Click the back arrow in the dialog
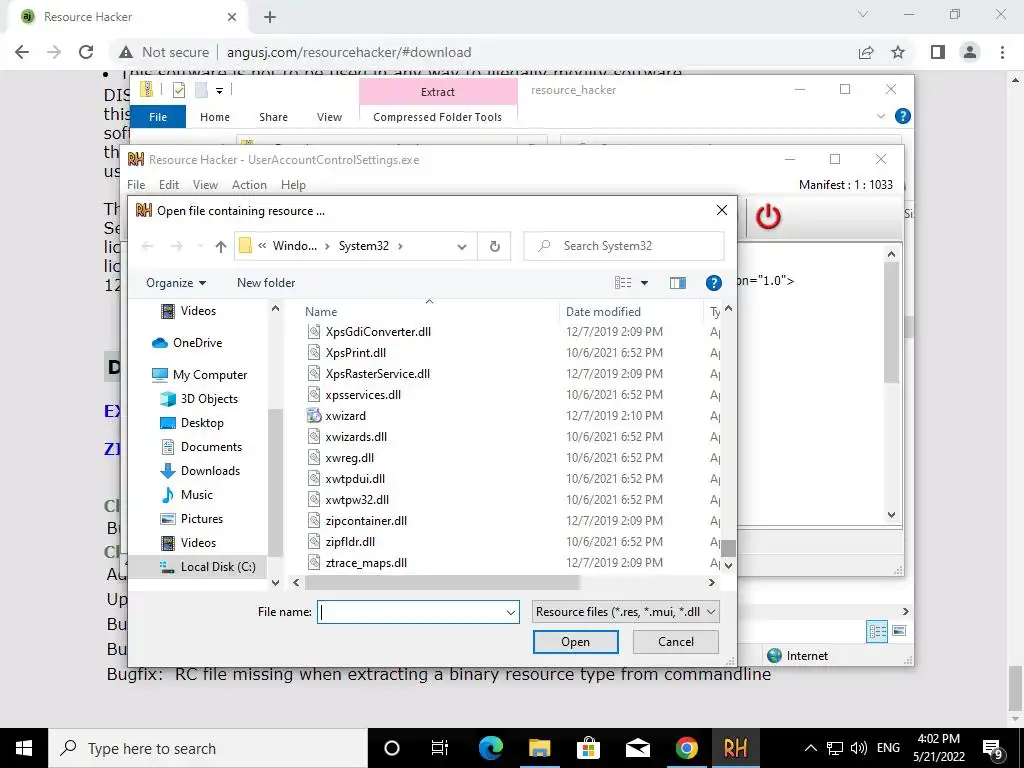The image size is (1024, 768). click(148, 246)
